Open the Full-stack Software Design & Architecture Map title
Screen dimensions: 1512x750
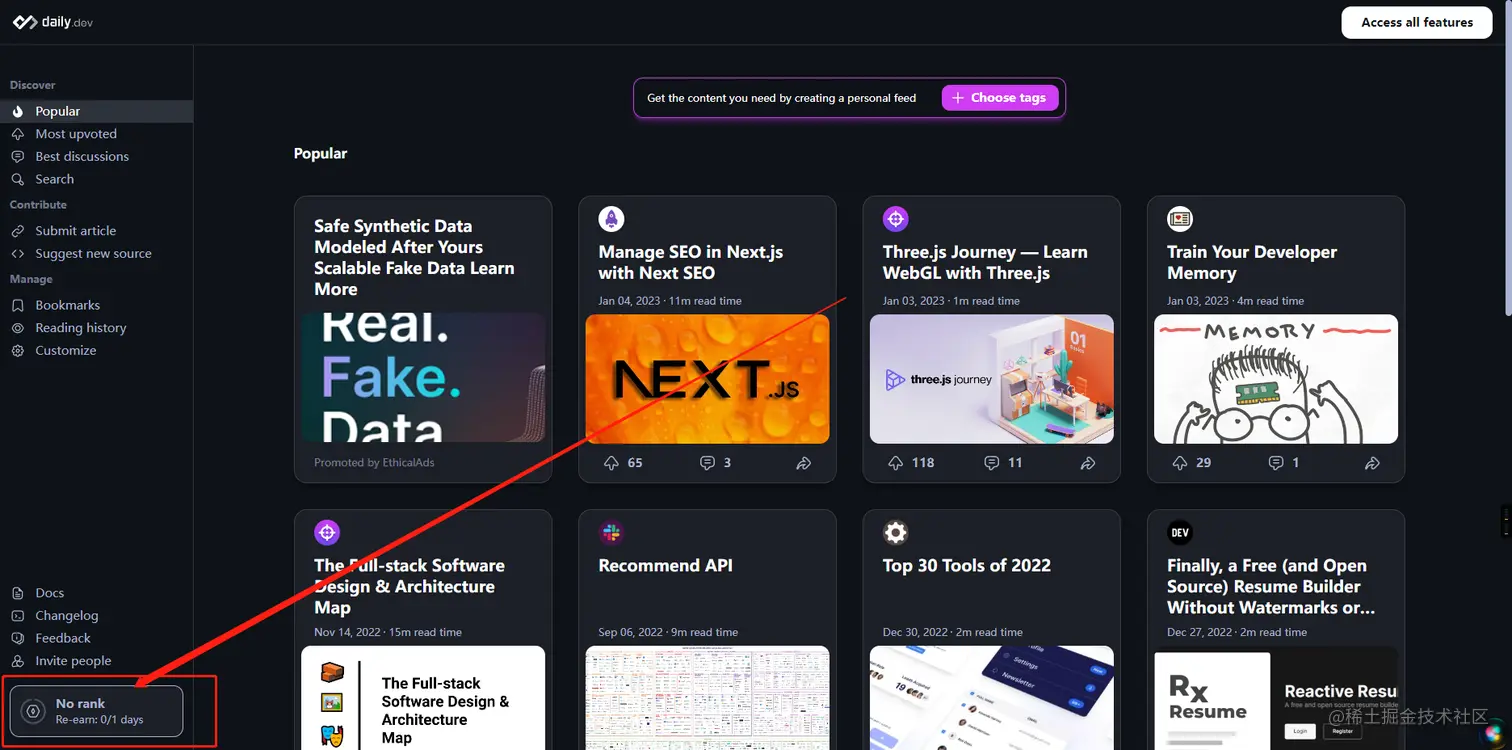point(409,586)
